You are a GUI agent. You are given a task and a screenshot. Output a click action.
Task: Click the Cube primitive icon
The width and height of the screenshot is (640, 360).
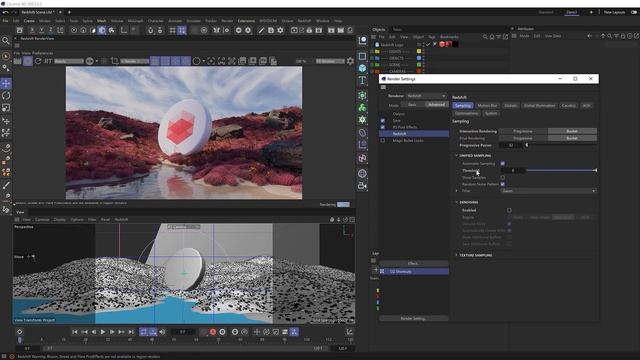(x=362, y=68)
